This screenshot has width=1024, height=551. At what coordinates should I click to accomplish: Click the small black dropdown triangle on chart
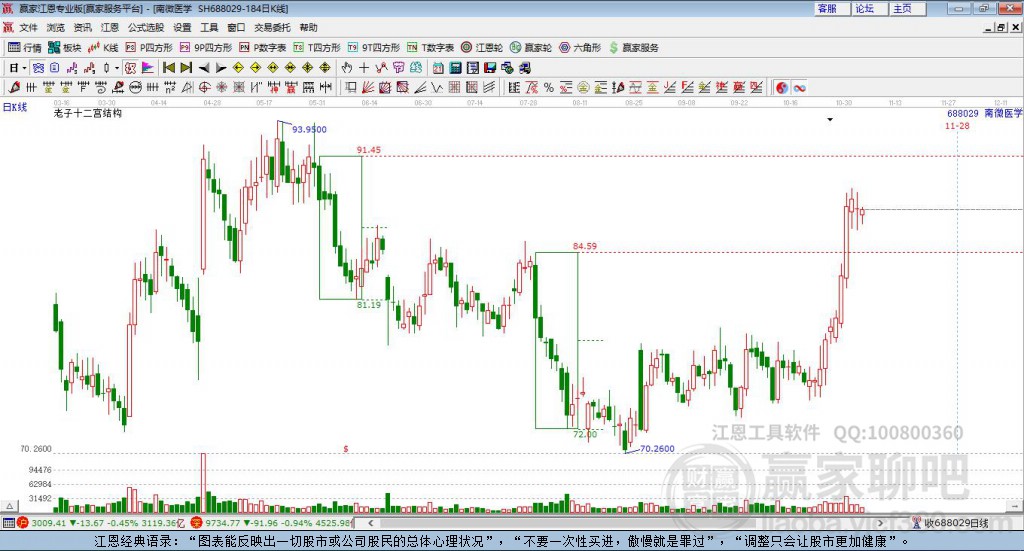click(x=830, y=119)
